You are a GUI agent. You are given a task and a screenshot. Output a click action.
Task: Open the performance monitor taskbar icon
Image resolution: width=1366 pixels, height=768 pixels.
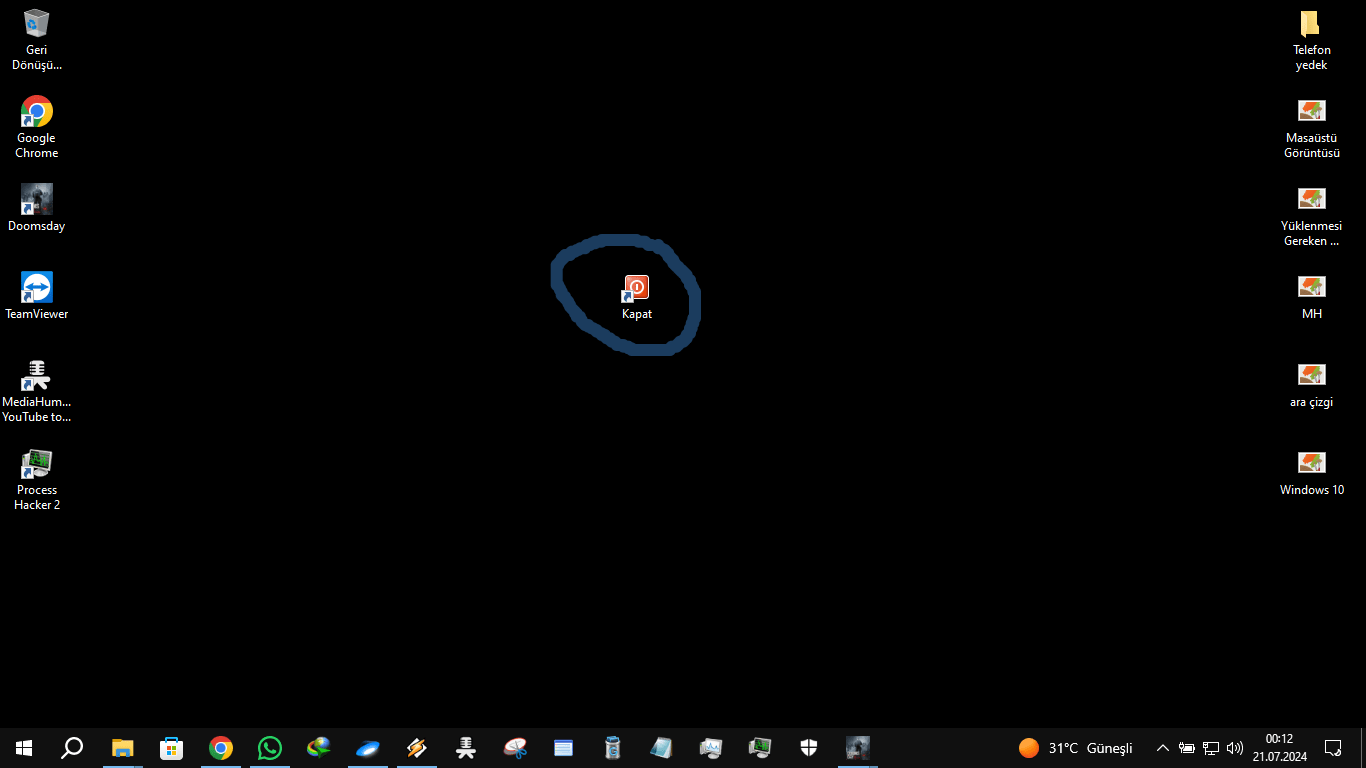(710, 748)
